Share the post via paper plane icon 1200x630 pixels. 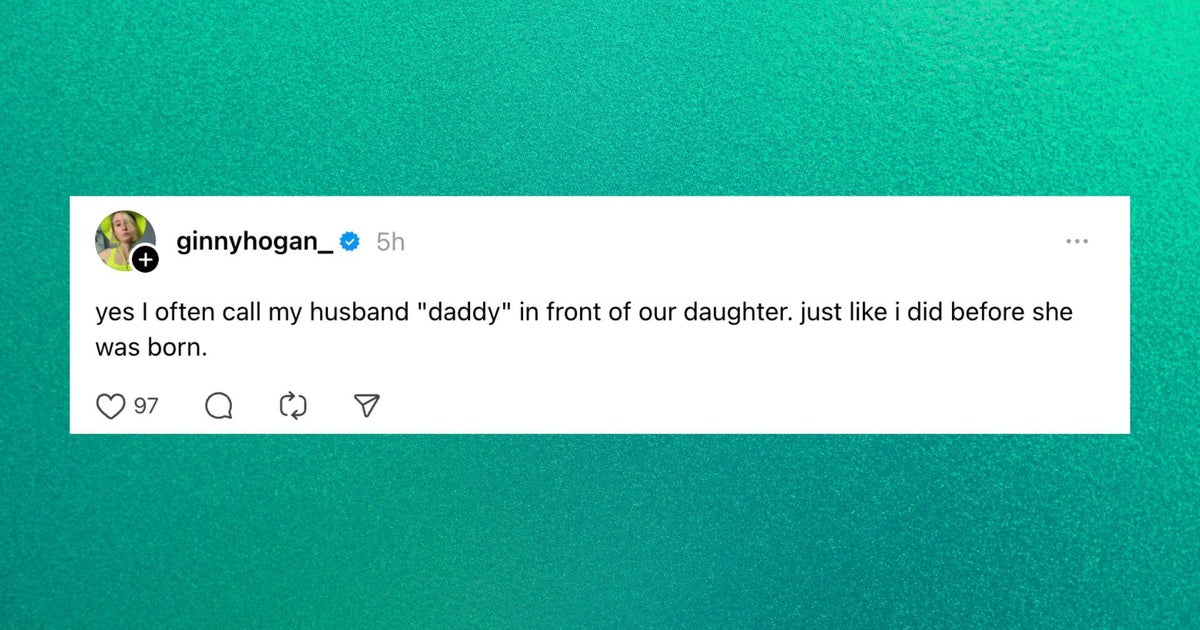coord(367,405)
